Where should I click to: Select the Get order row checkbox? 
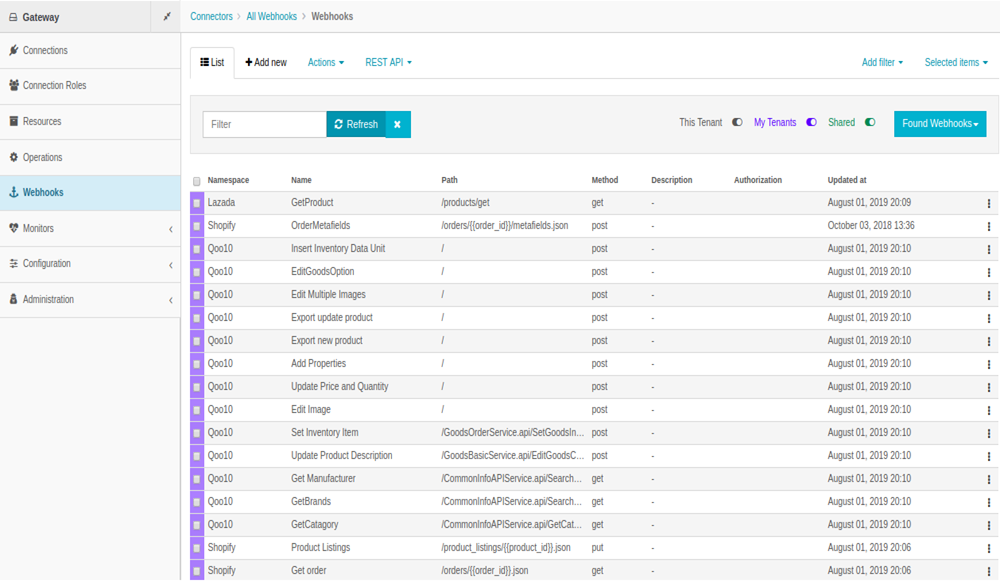tap(196, 571)
